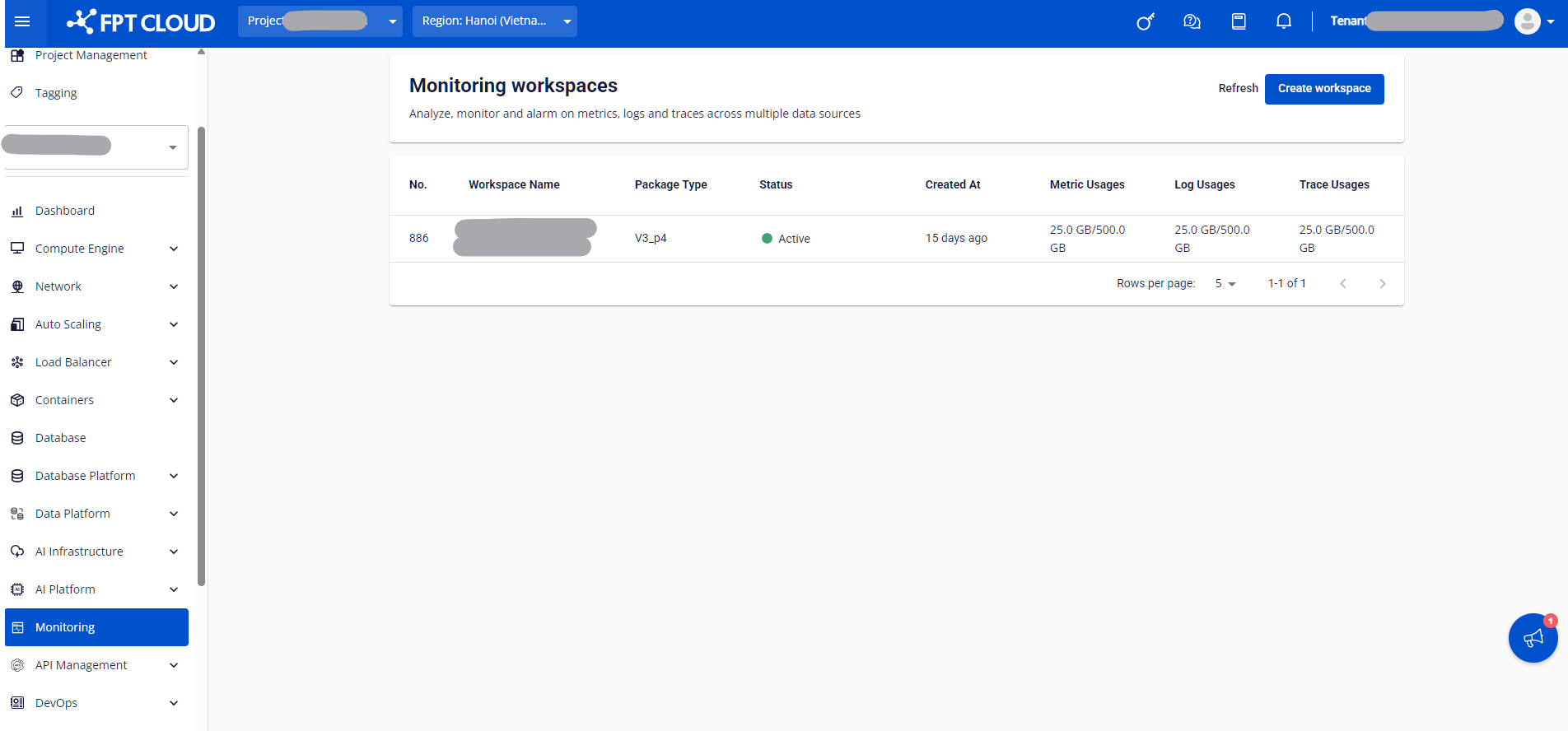Open the hamburger navigation menu
Screen dimensions: 1568x731
pos(22,21)
